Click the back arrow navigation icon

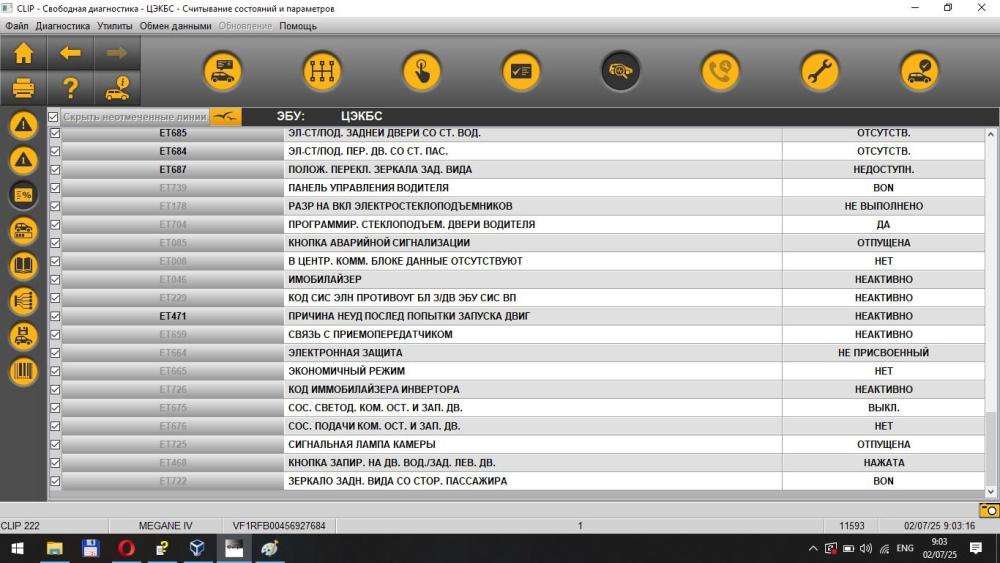[70, 53]
